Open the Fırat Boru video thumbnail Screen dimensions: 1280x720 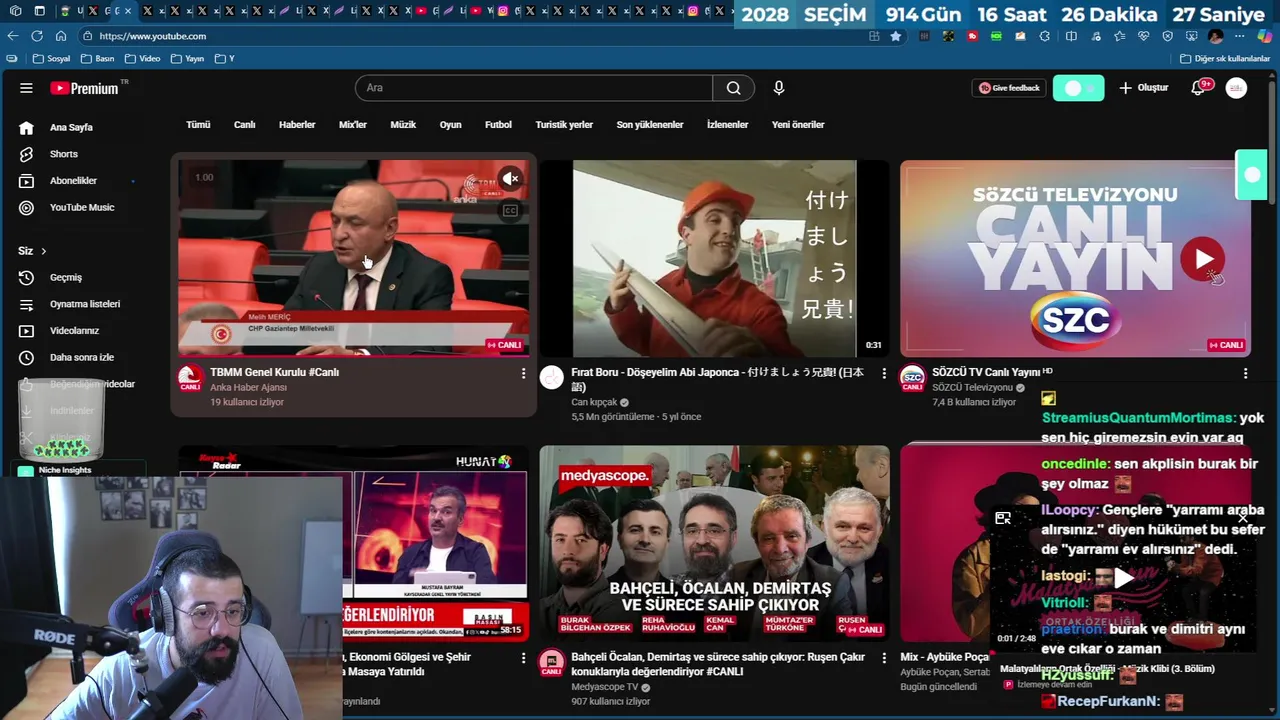pos(714,258)
